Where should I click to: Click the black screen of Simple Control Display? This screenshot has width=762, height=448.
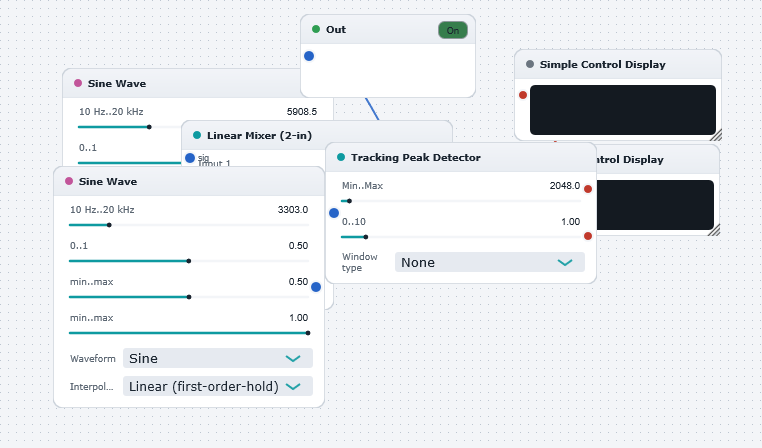coord(623,110)
